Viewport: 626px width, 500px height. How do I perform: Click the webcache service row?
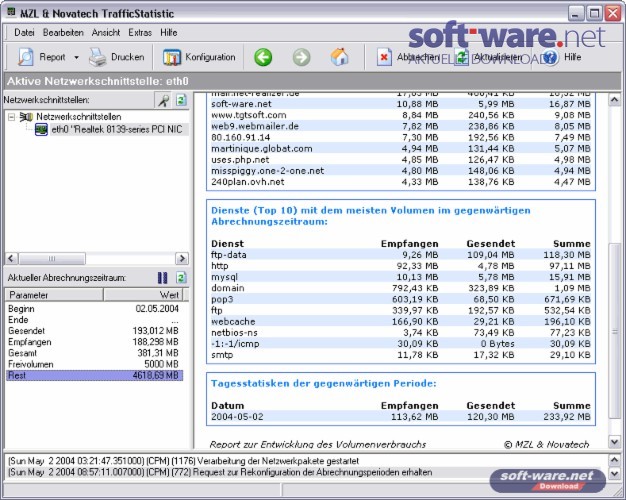400,321
